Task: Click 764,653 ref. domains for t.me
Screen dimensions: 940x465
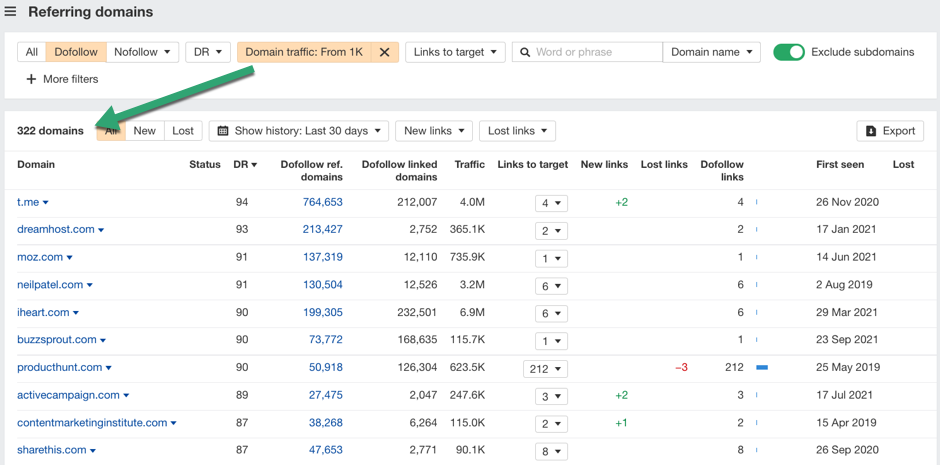Action: pyautogui.click(x=323, y=203)
